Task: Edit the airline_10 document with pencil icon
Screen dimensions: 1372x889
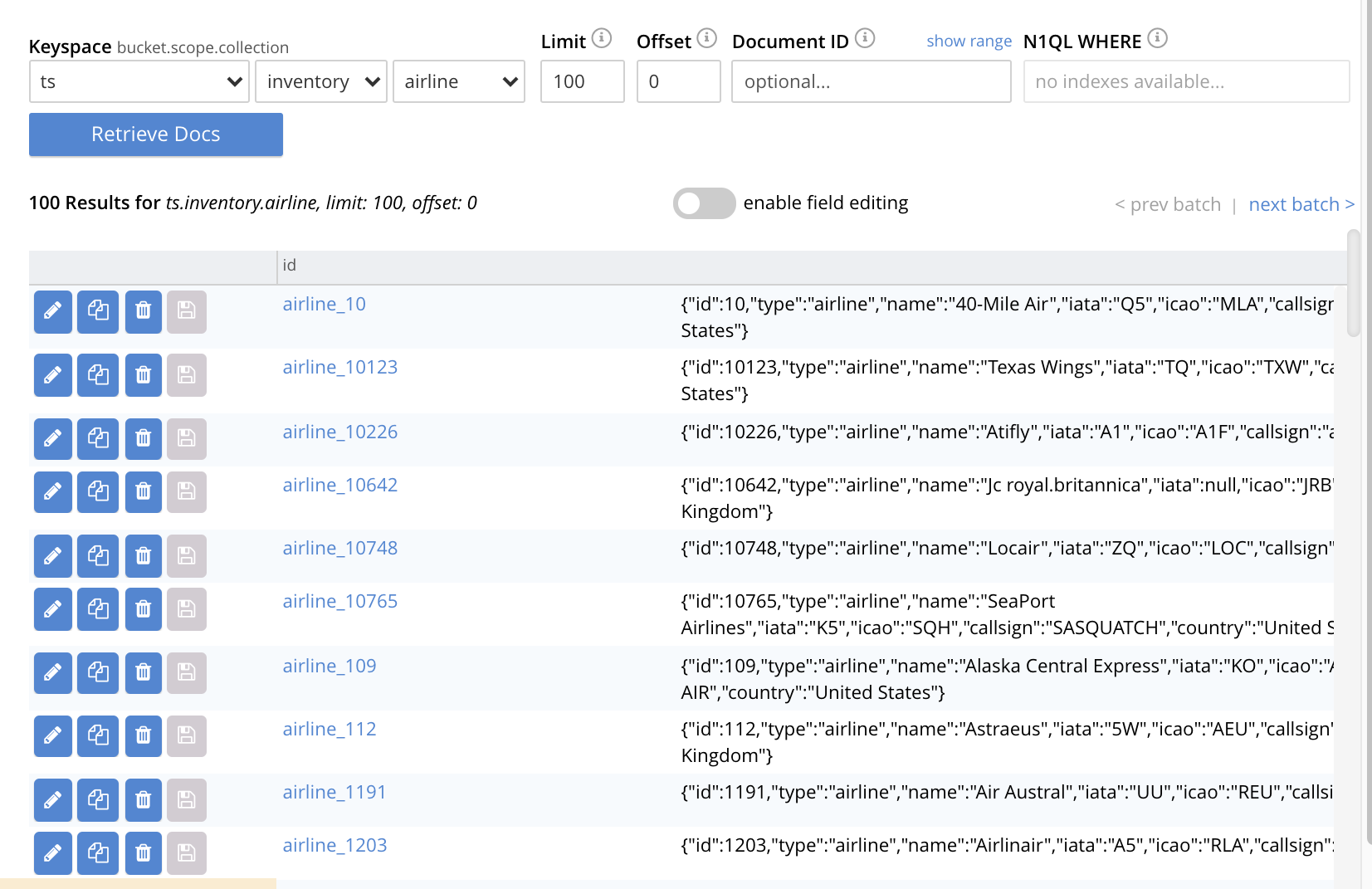Action: coord(52,311)
